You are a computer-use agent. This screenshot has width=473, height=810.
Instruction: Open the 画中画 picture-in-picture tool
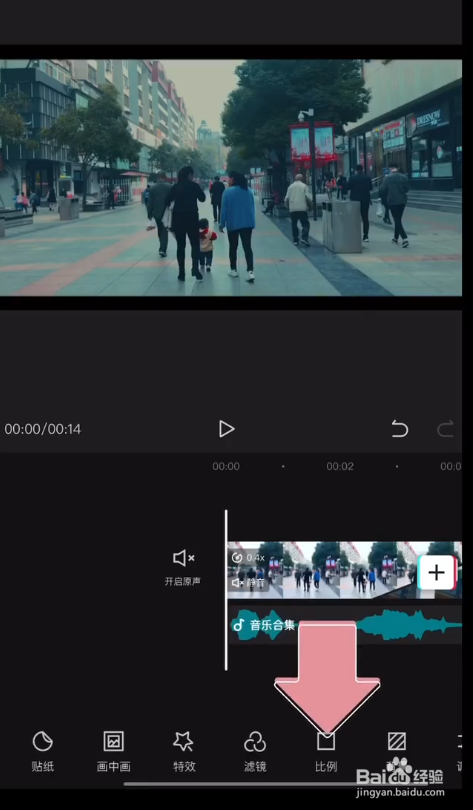113,752
